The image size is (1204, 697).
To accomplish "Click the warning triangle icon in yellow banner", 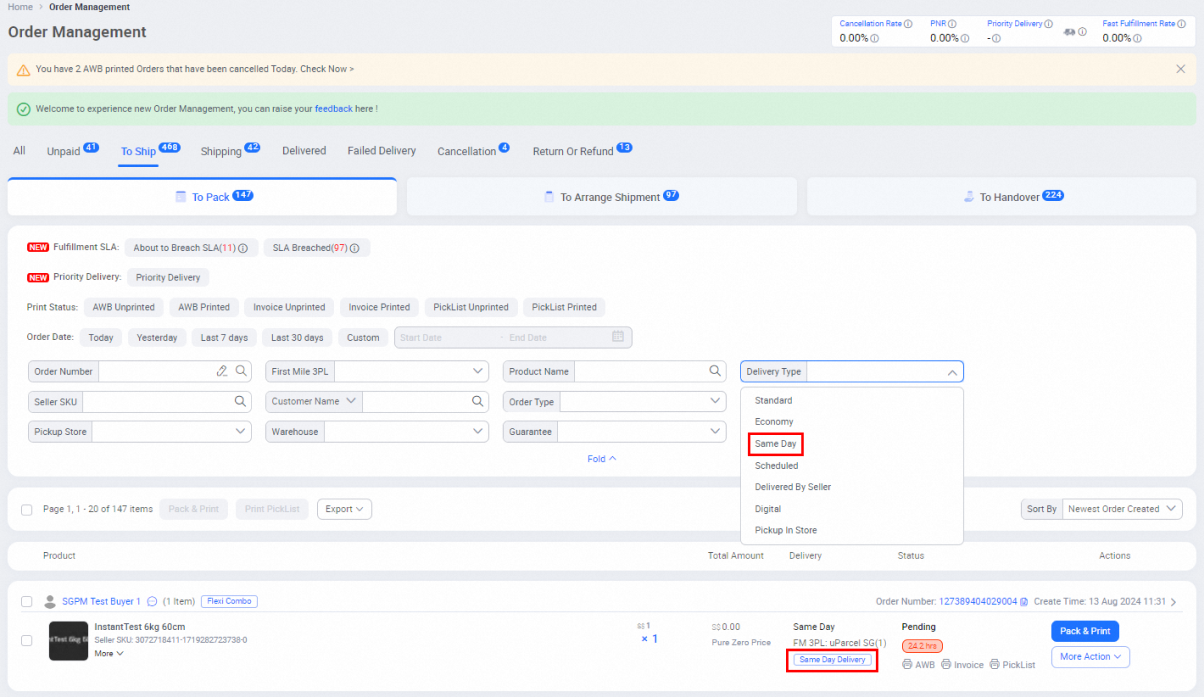I will coord(23,70).
